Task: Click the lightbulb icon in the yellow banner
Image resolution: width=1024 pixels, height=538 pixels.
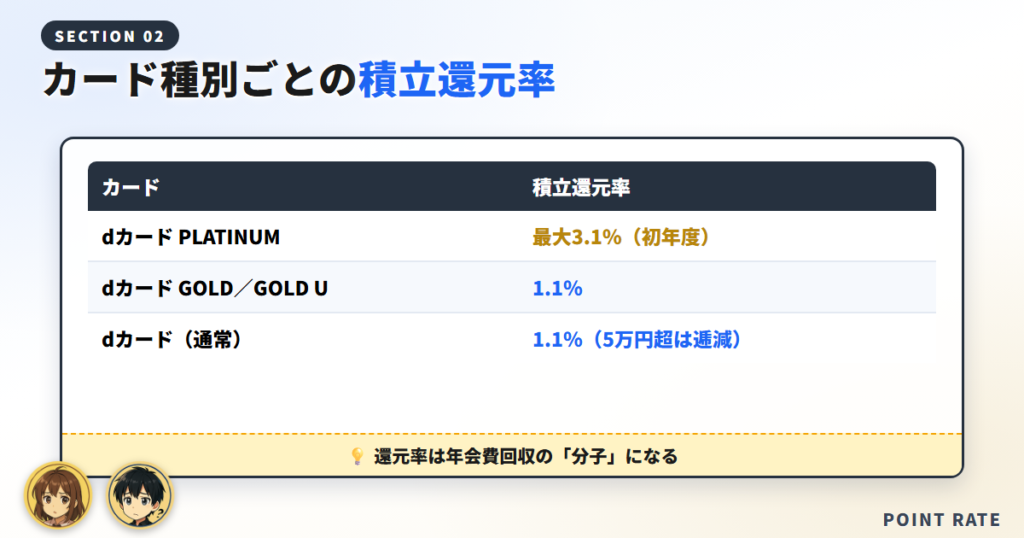Action: (357, 456)
